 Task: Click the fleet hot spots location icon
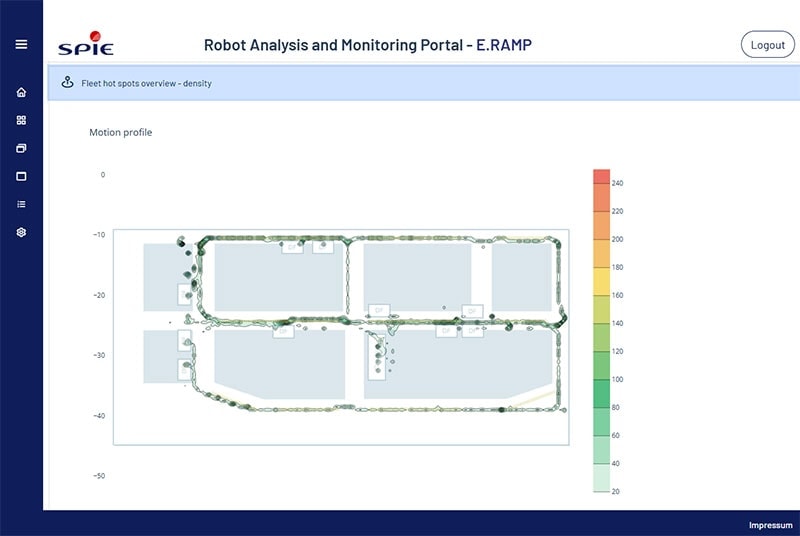point(67,82)
